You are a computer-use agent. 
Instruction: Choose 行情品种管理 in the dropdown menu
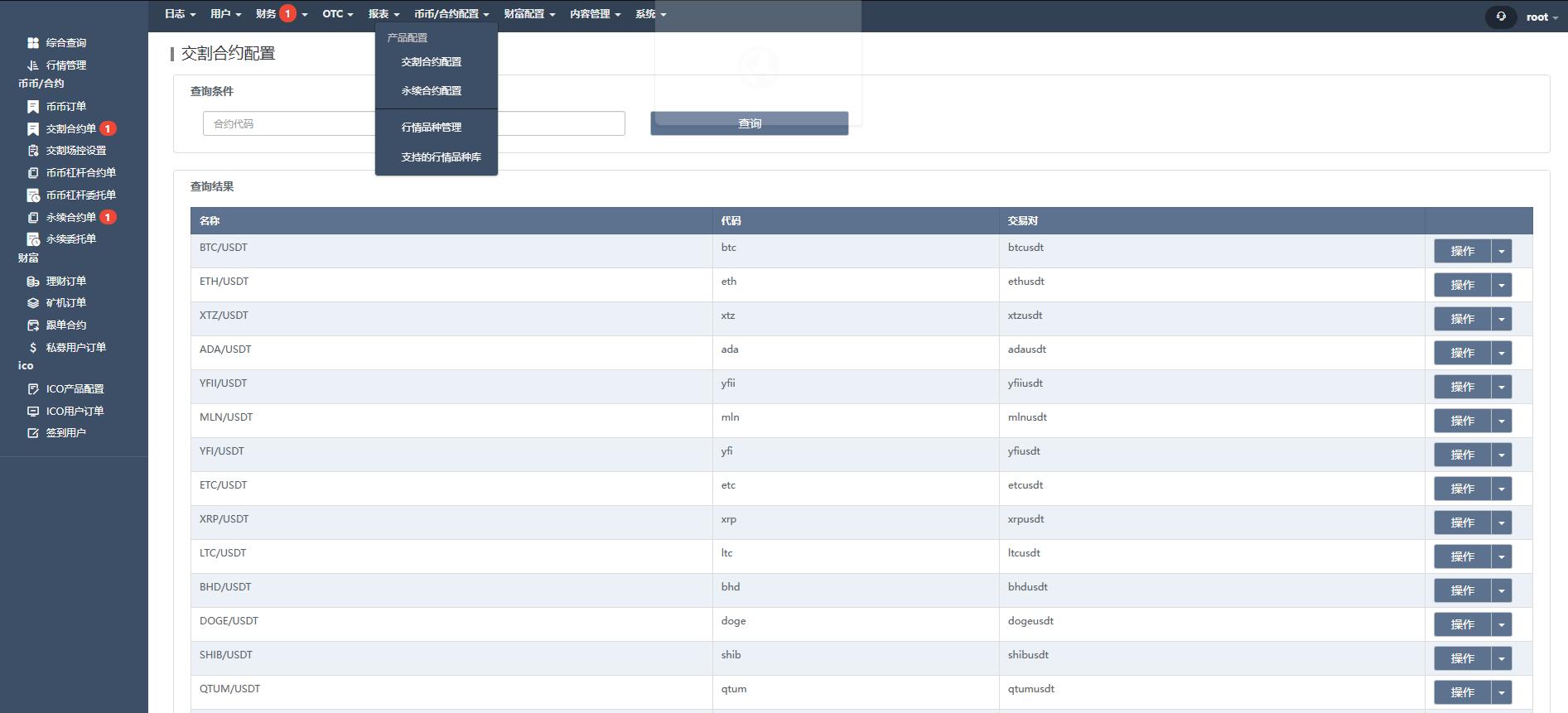[x=432, y=128]
